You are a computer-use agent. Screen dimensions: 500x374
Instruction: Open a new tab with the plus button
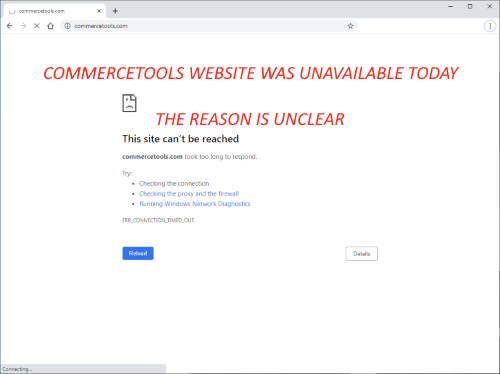pos(115,11)
